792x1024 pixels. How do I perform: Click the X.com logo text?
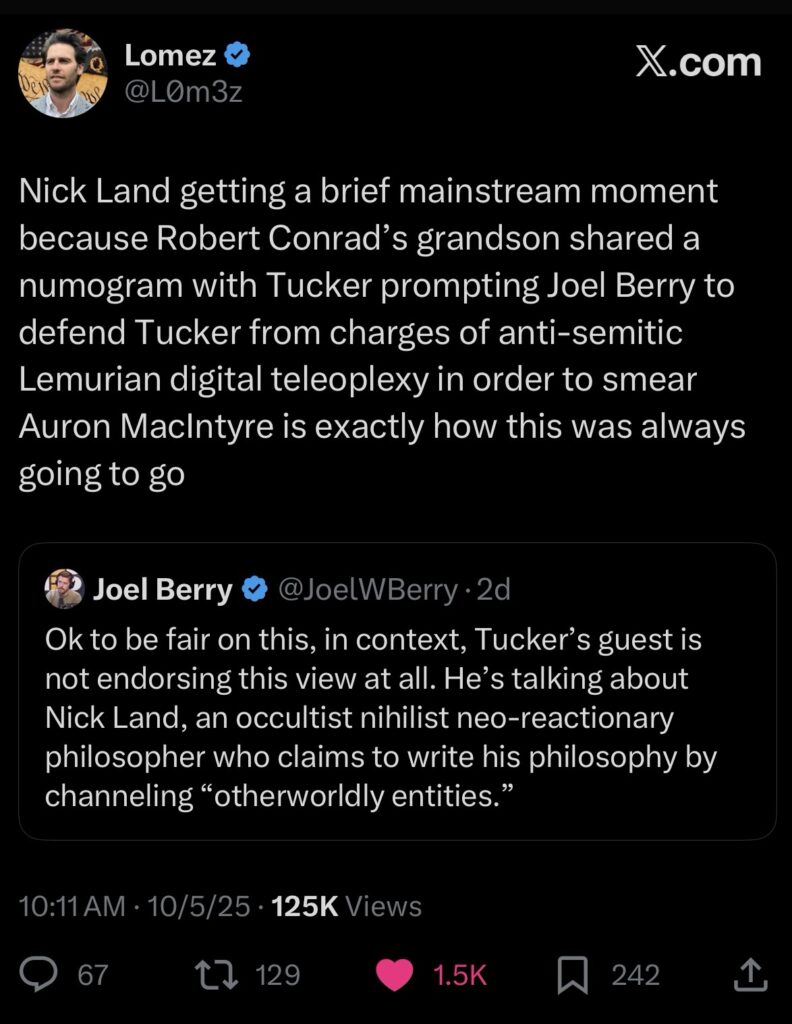(698, 62)
